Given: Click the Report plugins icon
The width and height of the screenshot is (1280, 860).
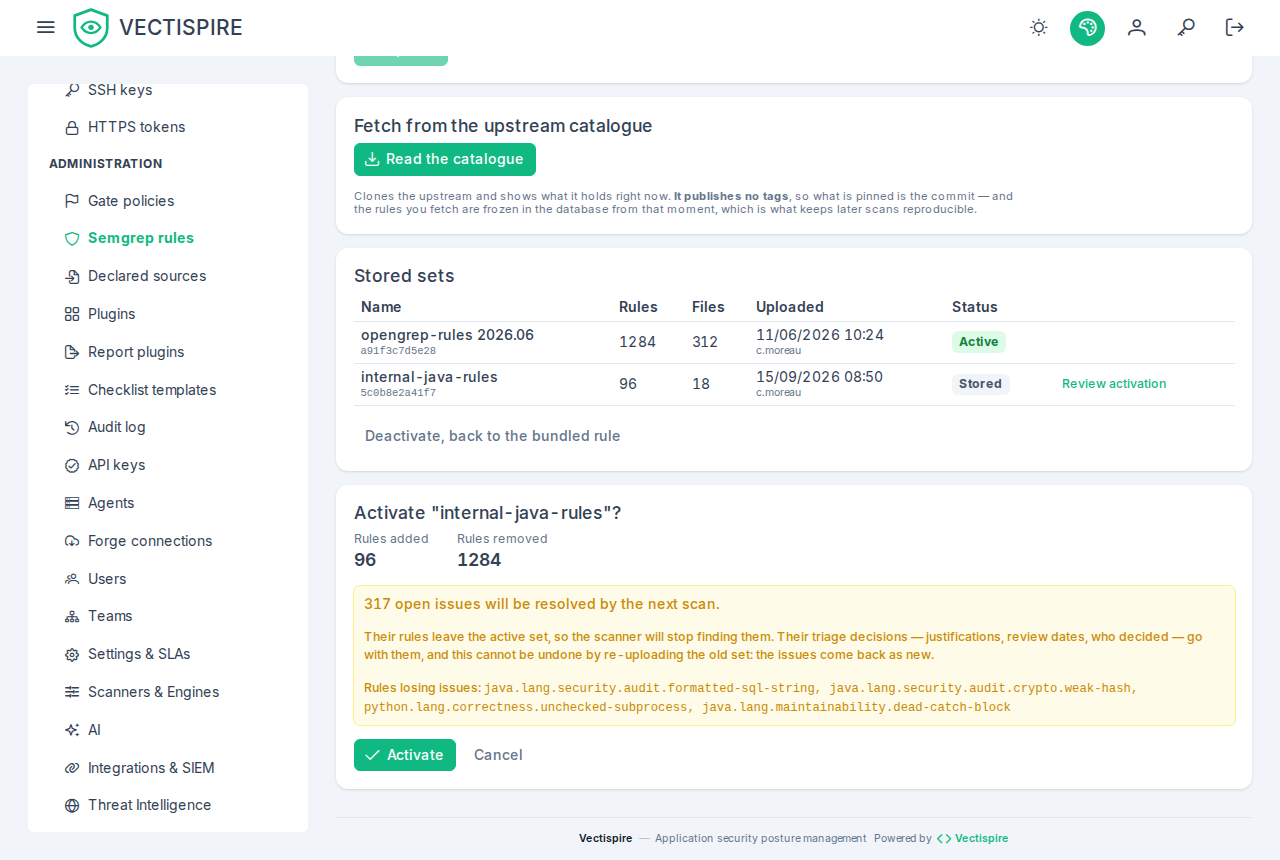Looking at the screenshot, I should pyautogui.click(x=72, y=352).
